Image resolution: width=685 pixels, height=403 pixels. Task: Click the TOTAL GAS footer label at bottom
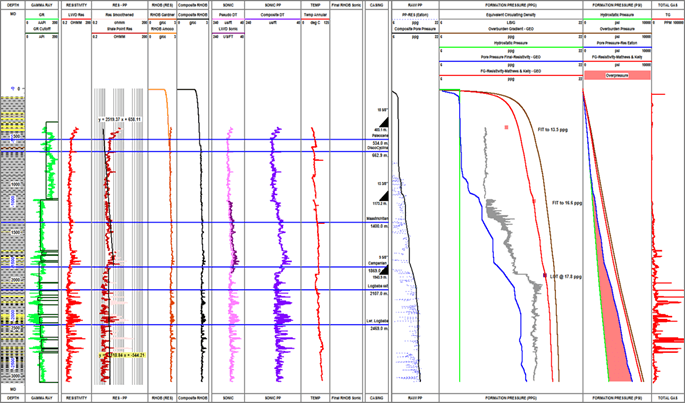point(668,398)
